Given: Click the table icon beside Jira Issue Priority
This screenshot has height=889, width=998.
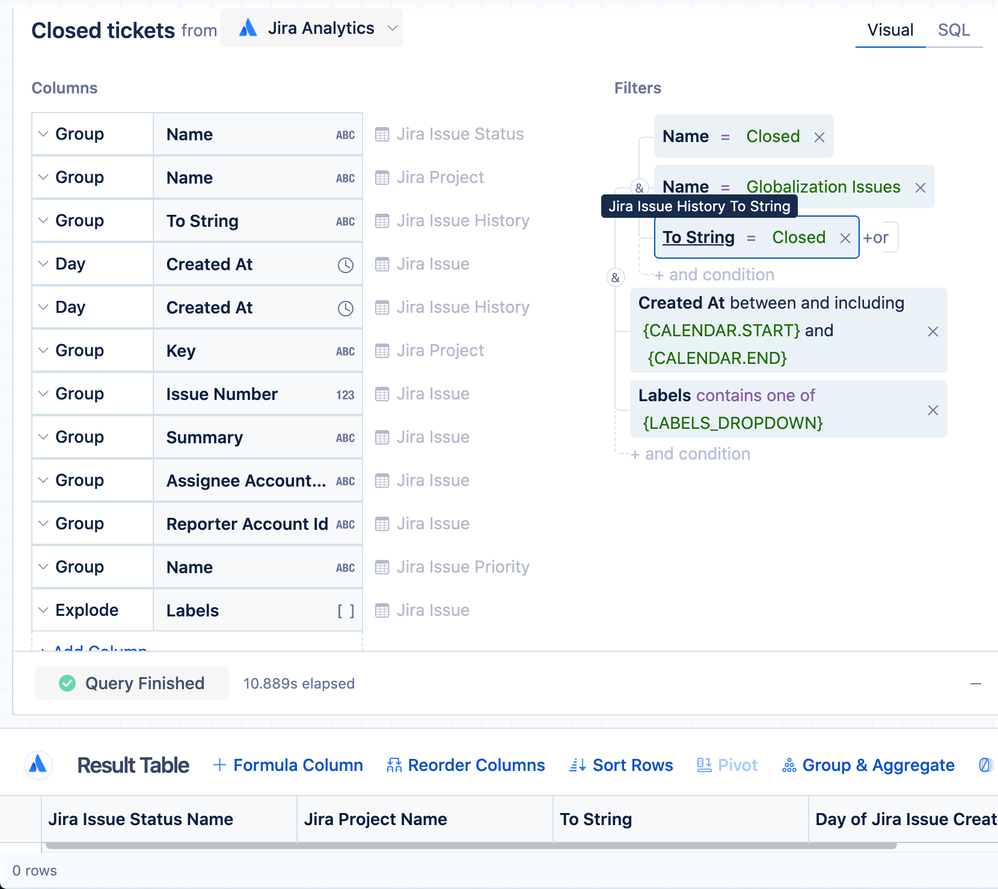Looking at the screenshot, I should tap(382, 567).
